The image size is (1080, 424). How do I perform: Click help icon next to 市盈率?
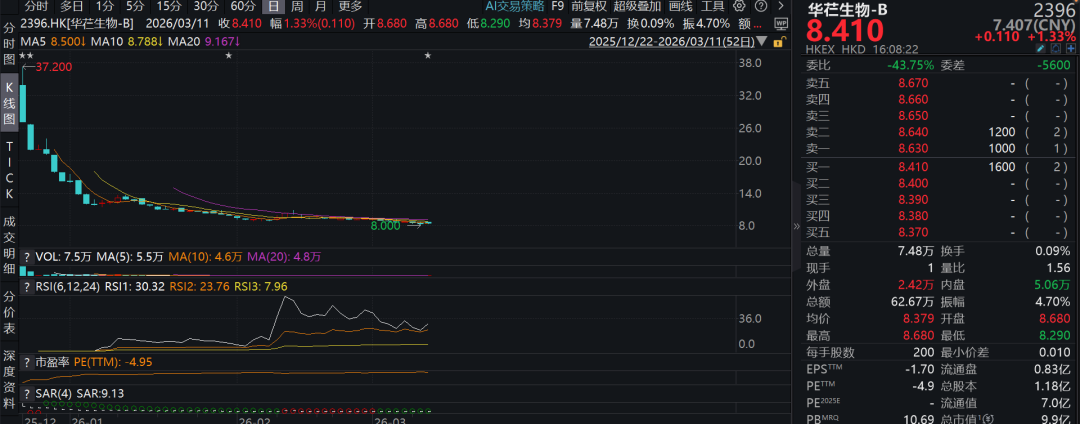26,361
